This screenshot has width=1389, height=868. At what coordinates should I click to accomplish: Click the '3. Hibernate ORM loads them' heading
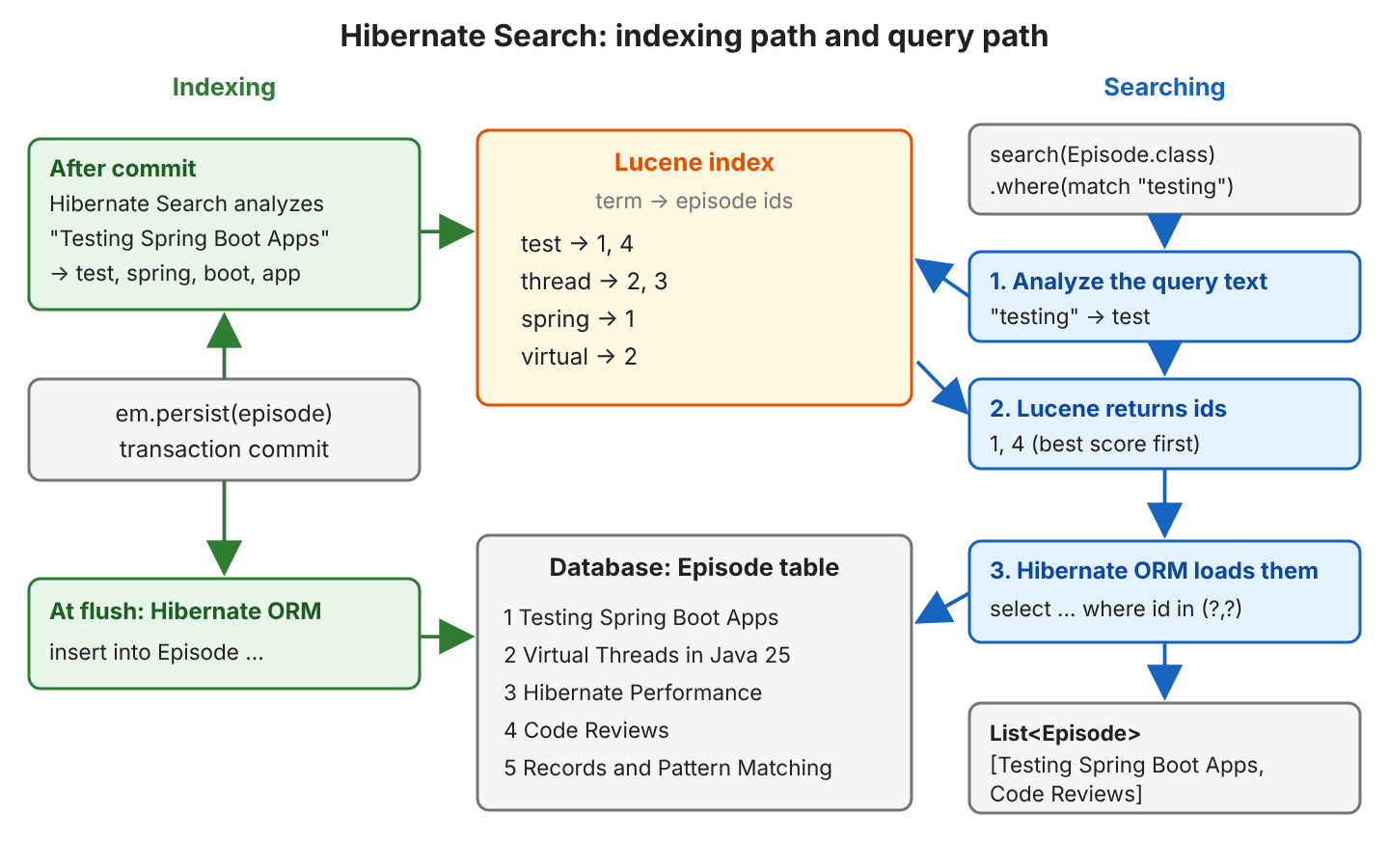(1154, 571)
